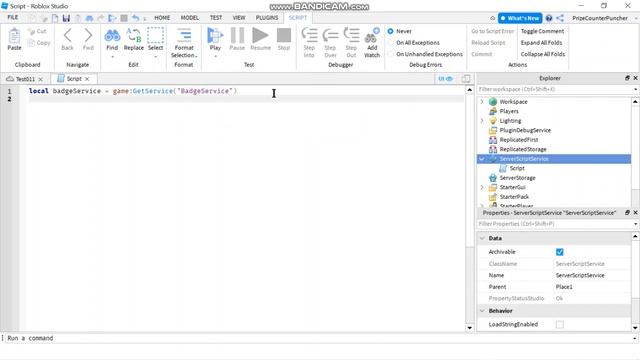This screenshot has height=360, width=640.
Task: Click Go to Script Error
Action: pyautogui.click(x=492, y=31)
